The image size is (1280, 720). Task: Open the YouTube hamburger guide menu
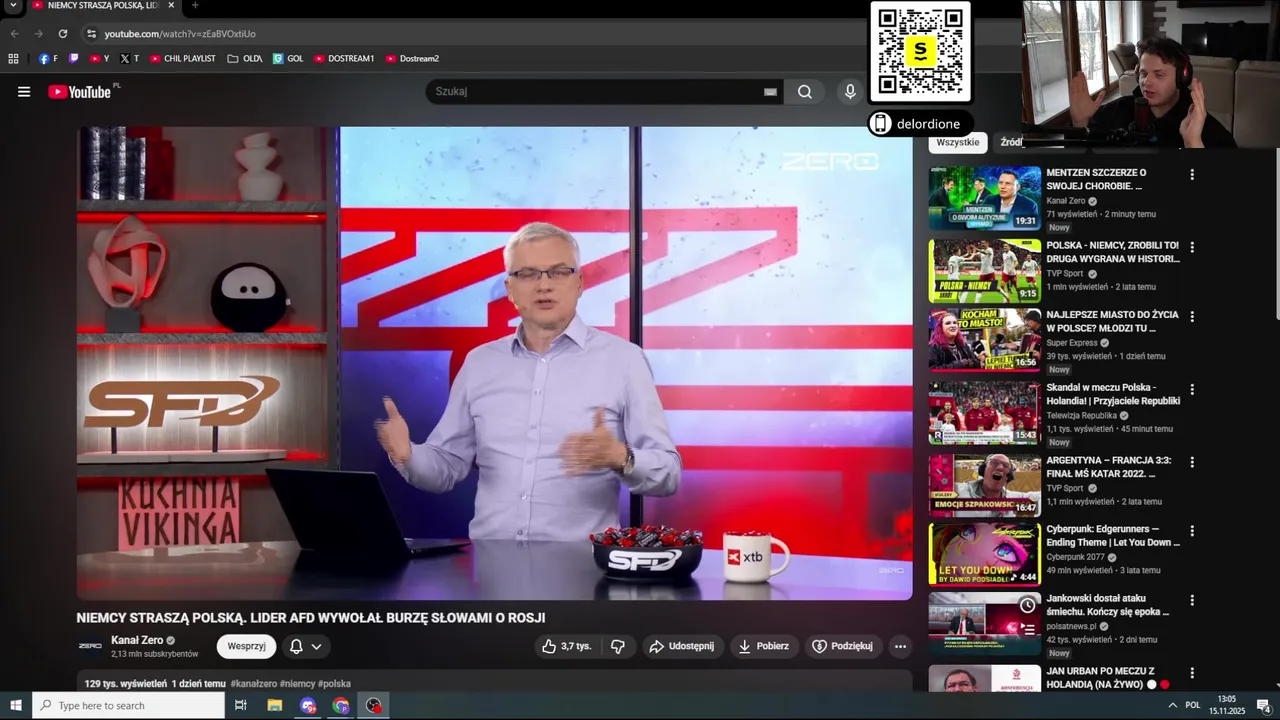24,92
